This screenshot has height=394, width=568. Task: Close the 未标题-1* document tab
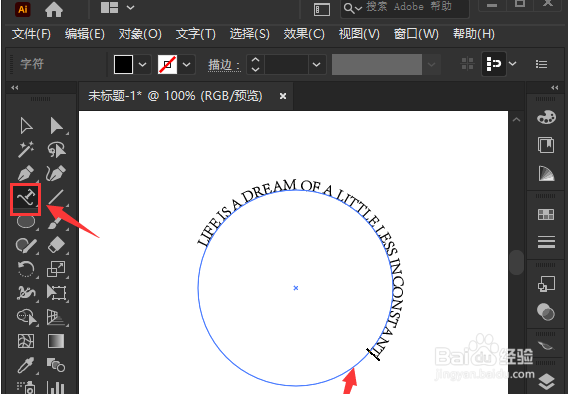pyautogui.click(x=283, y=96)
